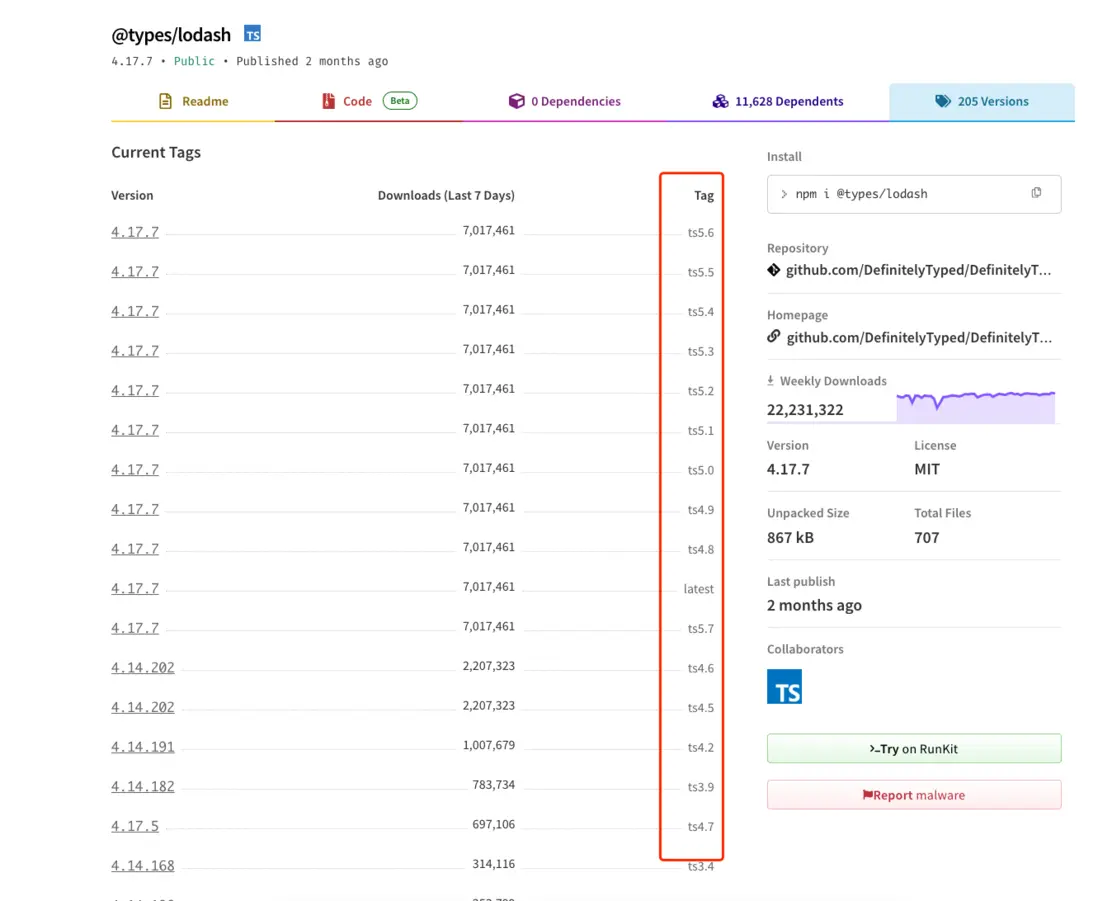Click the weekly downloads sparkline chart
1098x901 pixels.
(x=975, y=407)
